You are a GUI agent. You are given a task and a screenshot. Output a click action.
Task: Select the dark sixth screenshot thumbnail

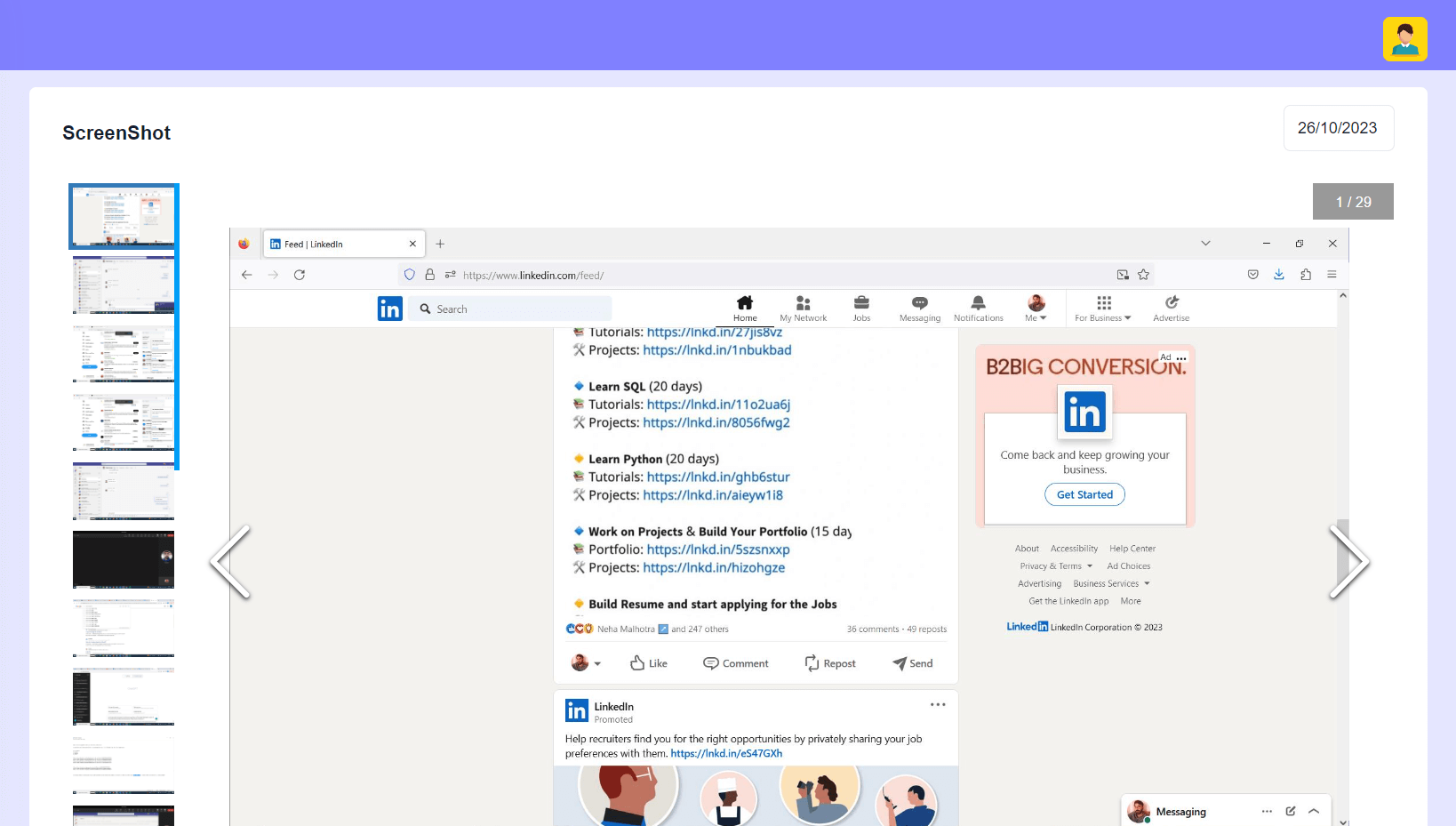click(124, 559)
